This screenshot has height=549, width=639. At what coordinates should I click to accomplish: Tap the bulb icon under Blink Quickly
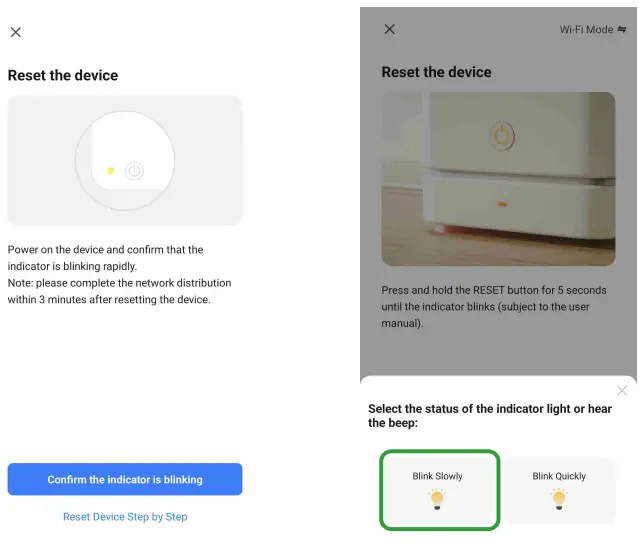click(x=559, y=499)
